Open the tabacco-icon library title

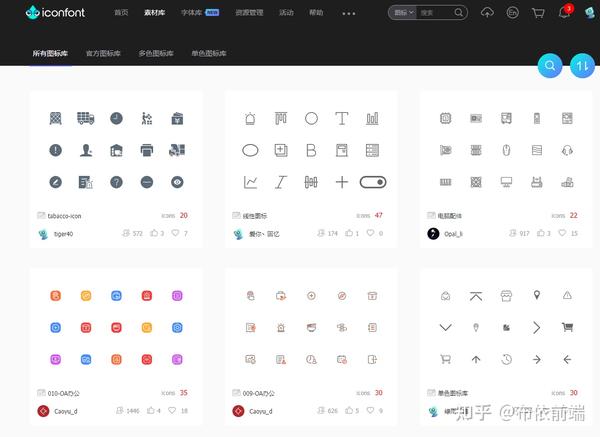point(64,216)
